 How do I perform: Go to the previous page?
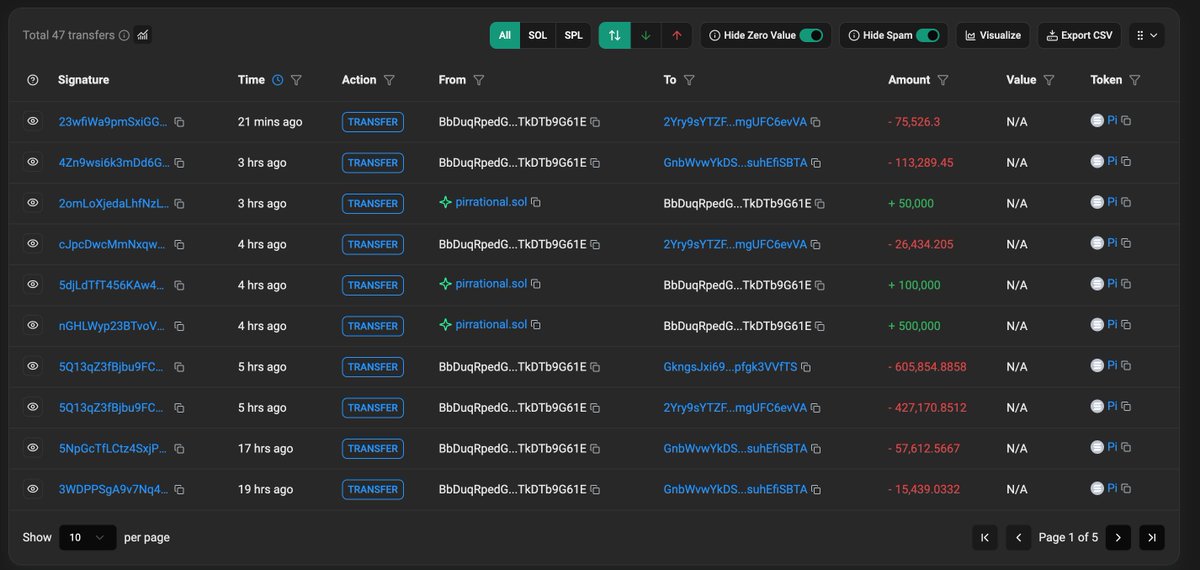(x=1018, y=537)
